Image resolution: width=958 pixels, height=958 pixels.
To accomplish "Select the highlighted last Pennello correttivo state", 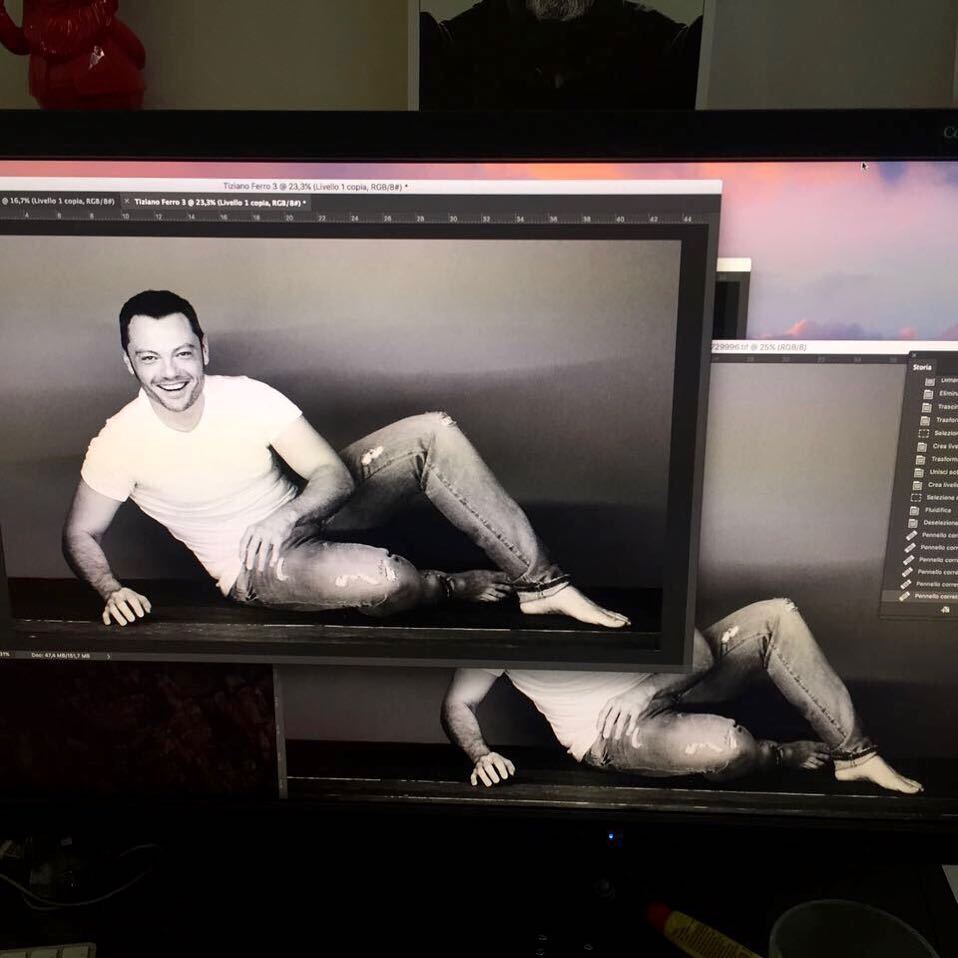I will point(936,596).
